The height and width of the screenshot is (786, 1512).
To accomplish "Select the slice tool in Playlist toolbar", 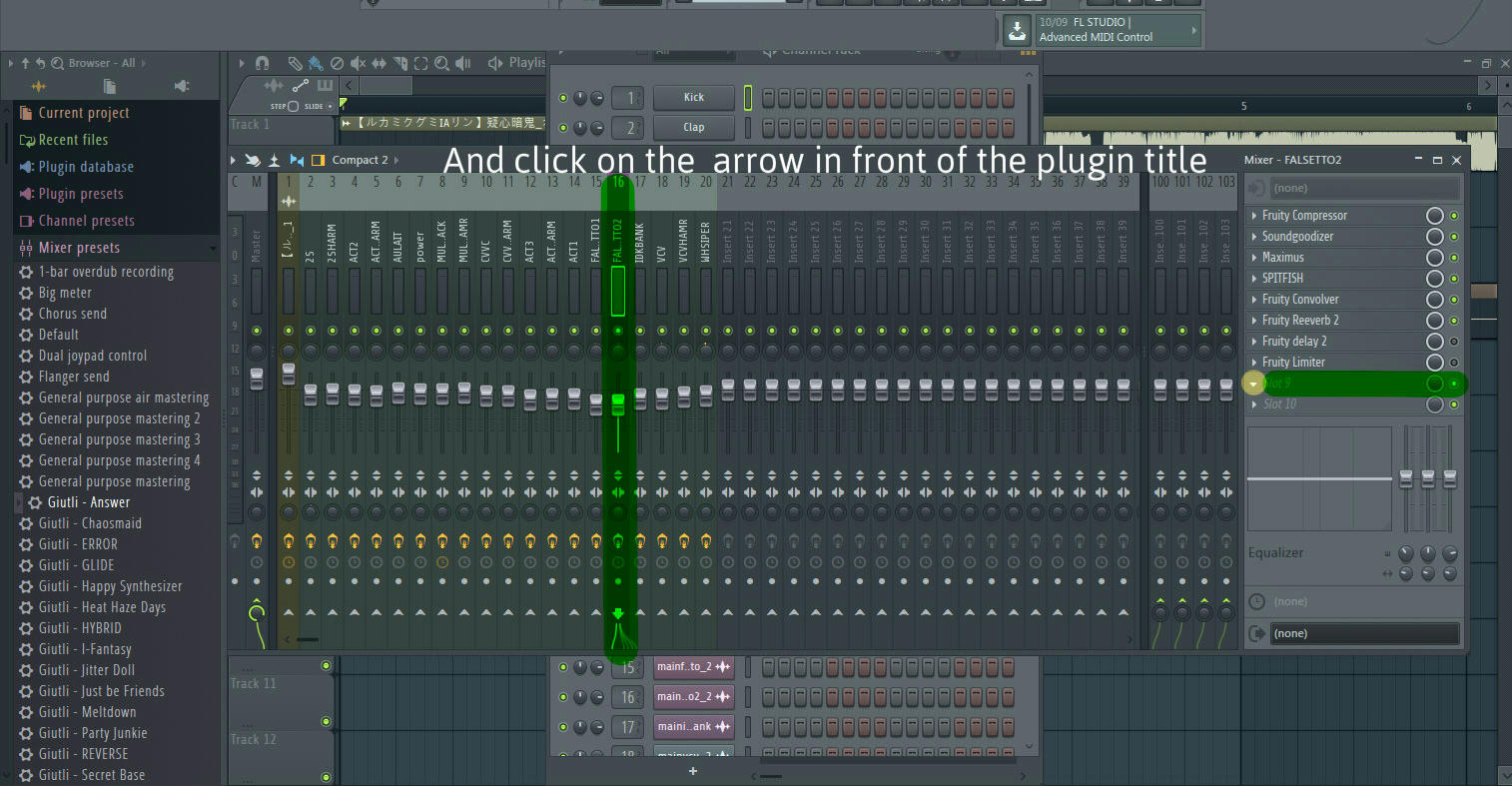I will [399, 63].
